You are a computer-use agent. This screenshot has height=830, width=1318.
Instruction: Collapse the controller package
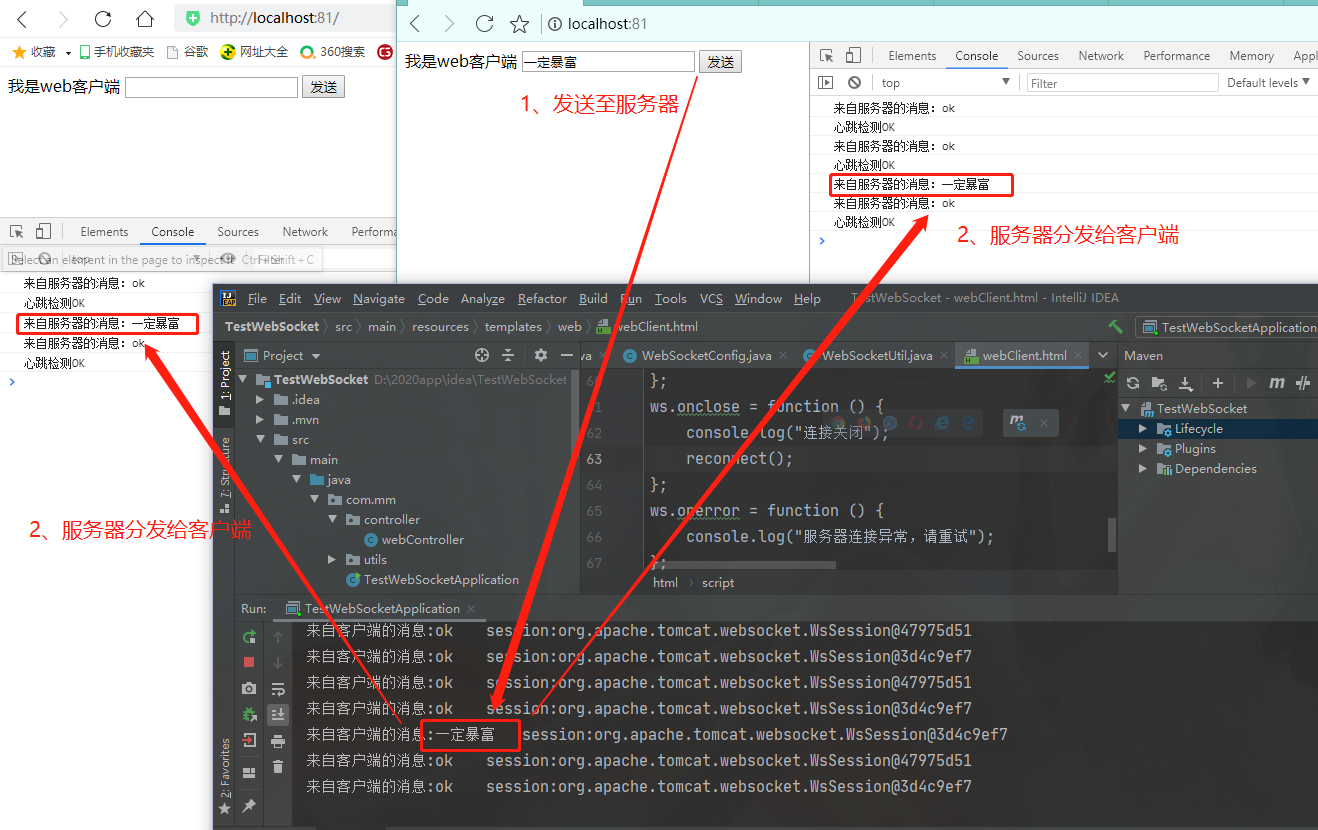[x=333, y=520]
